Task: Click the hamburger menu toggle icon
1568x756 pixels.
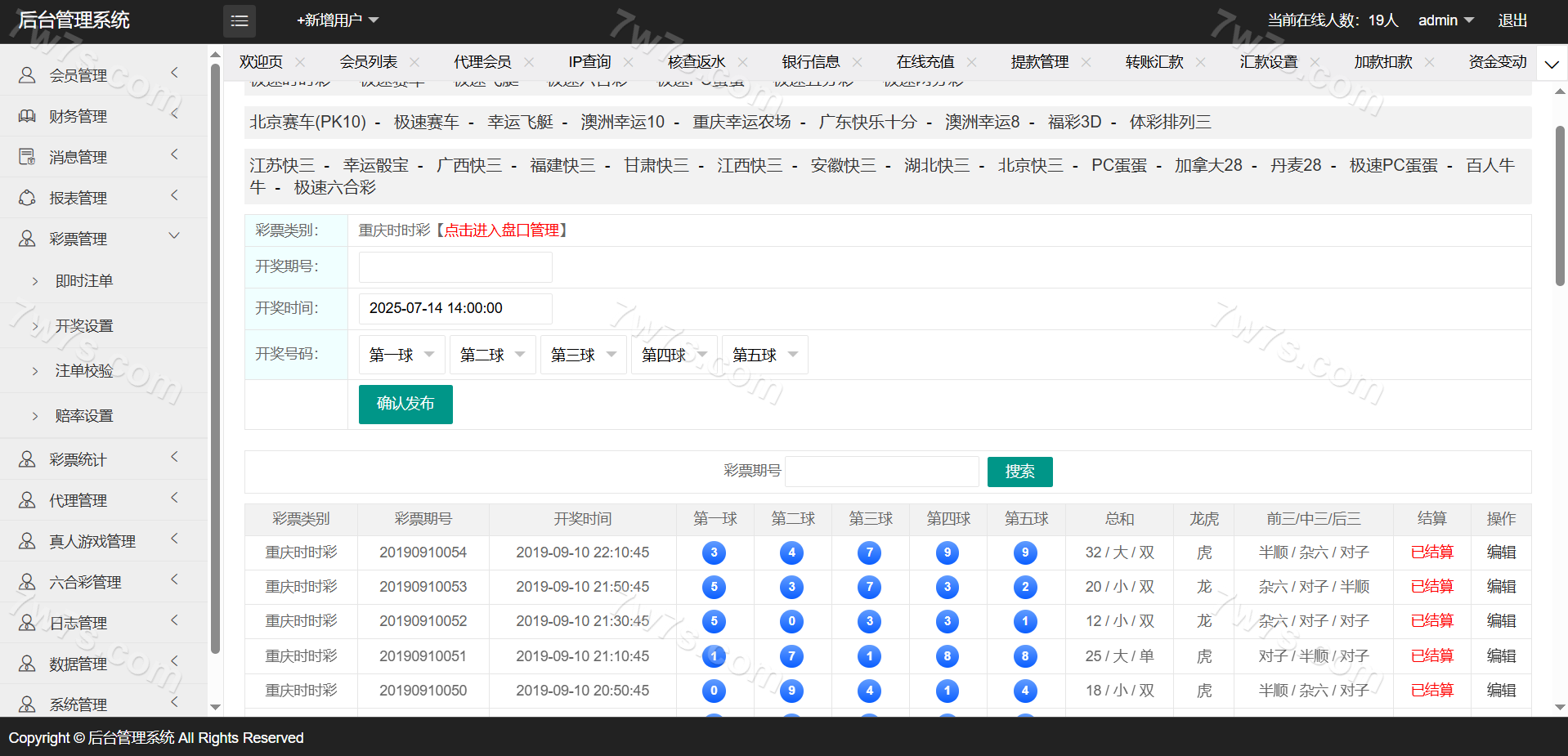Action: (x=239, y=20)
